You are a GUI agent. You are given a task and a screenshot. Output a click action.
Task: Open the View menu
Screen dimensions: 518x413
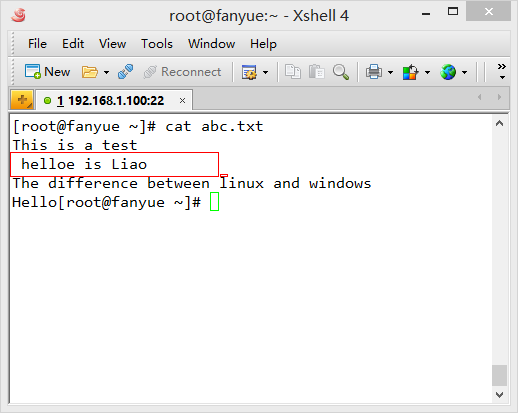click(112, 44)
